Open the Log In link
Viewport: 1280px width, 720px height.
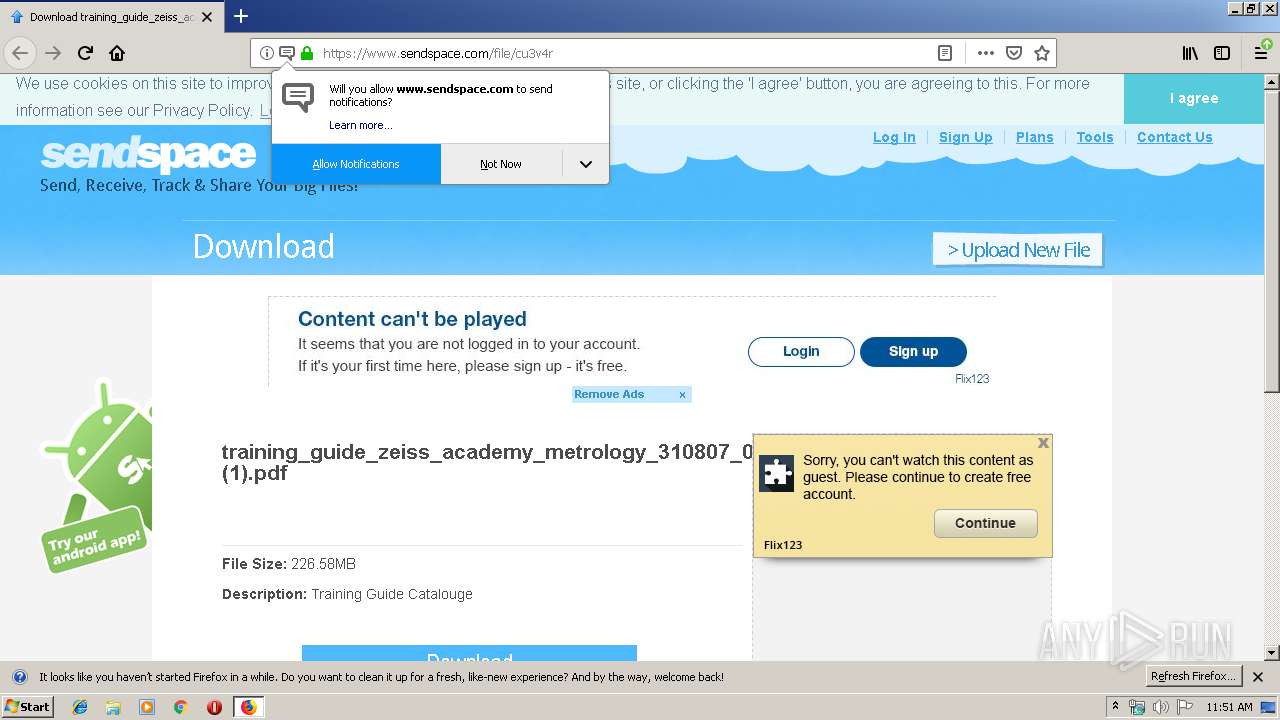coord(894,137)
